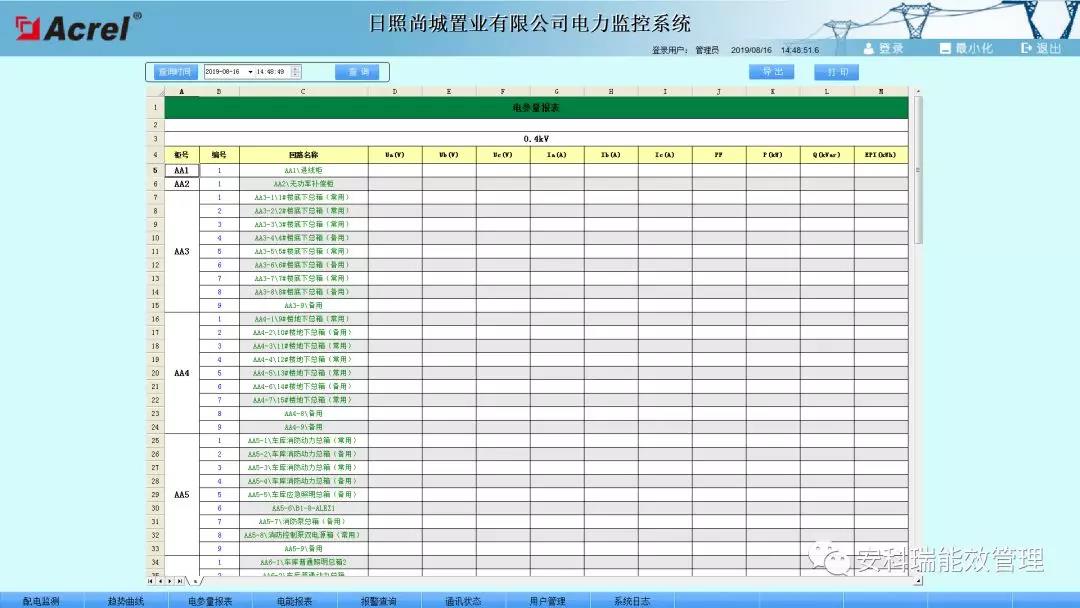Switch to the 电参量报表 tab

tap(210, 601)
